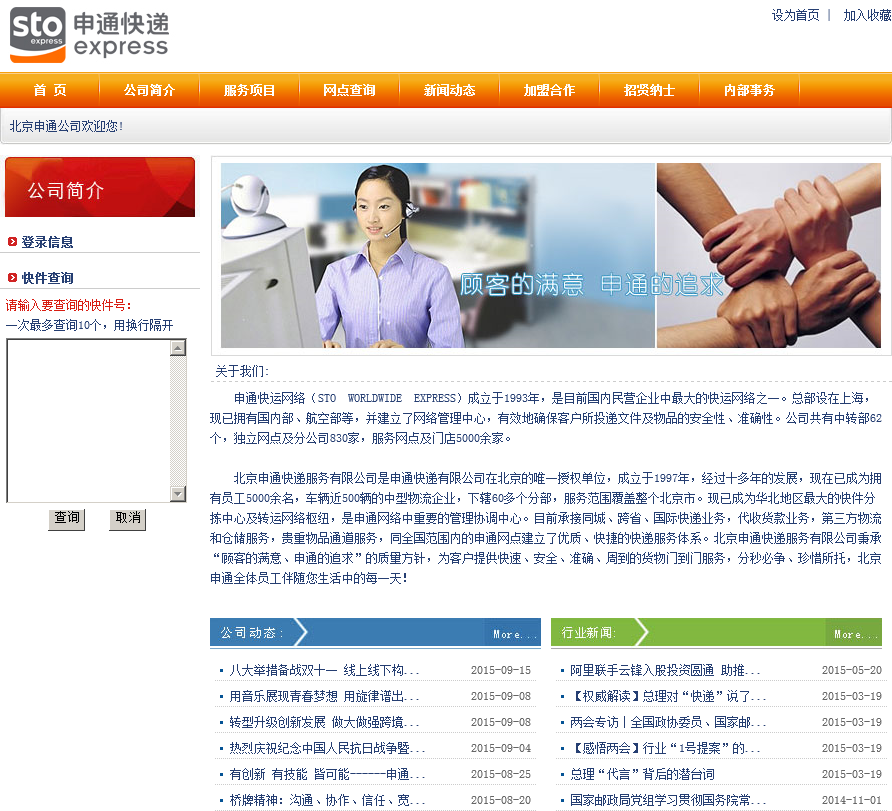Open news item 有创新 有技能 皆可能

point(327,774)
